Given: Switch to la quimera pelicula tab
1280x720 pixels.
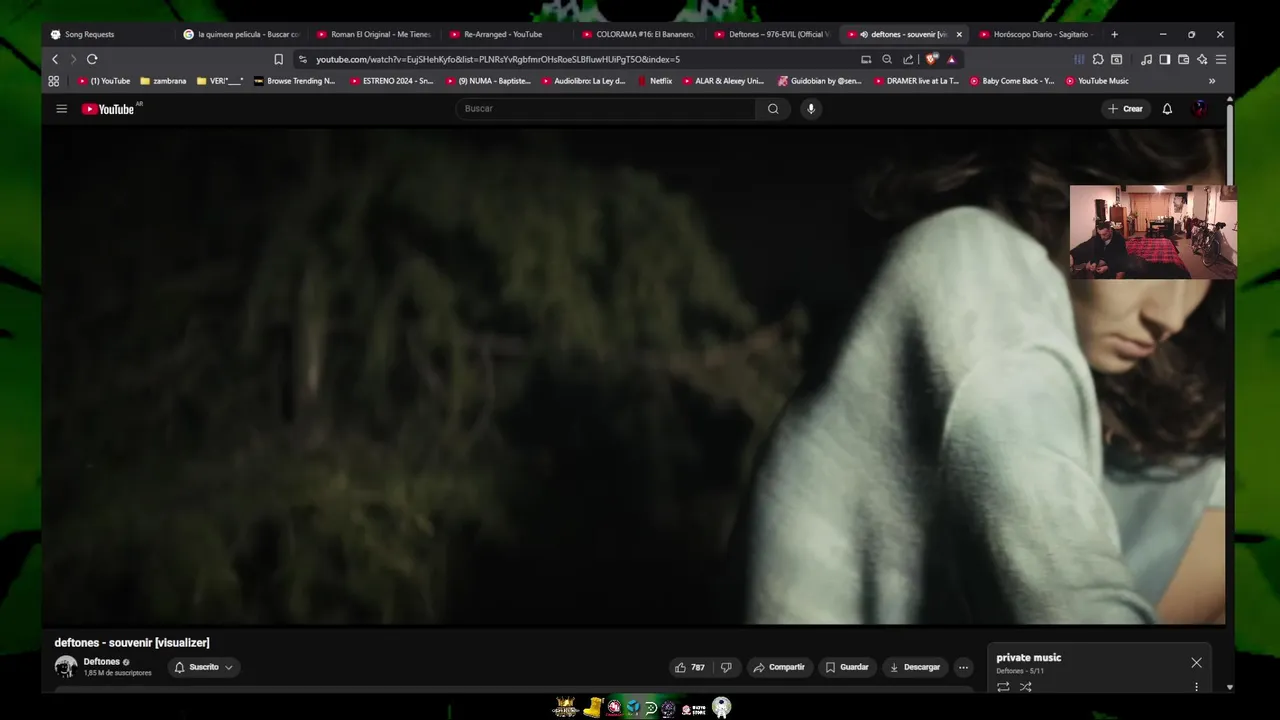Looking at the screenshot, I should tap(240, 34).
